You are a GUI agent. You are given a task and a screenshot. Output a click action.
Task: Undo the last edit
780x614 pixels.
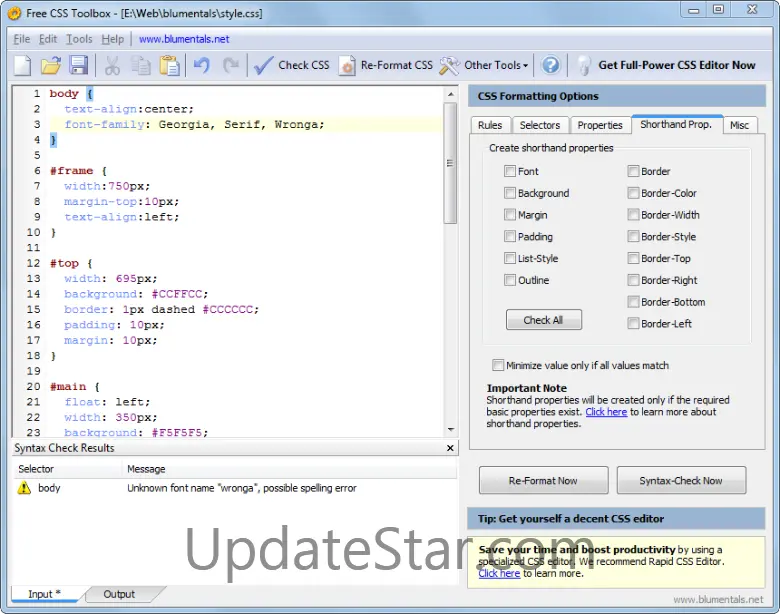201,65
